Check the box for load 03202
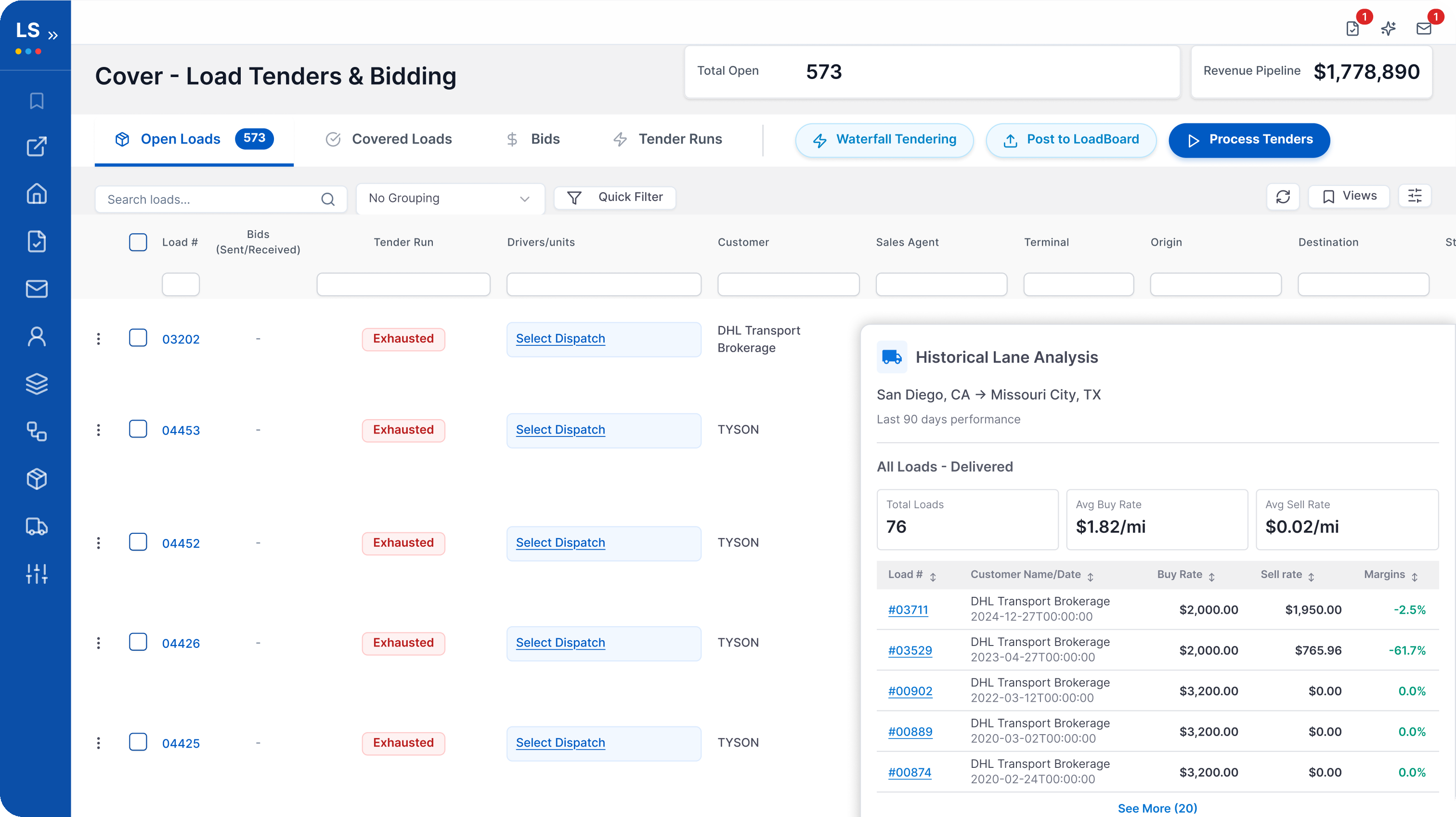Image resolution: width=1456 pixels, height=817 pixels. [138, 338]
